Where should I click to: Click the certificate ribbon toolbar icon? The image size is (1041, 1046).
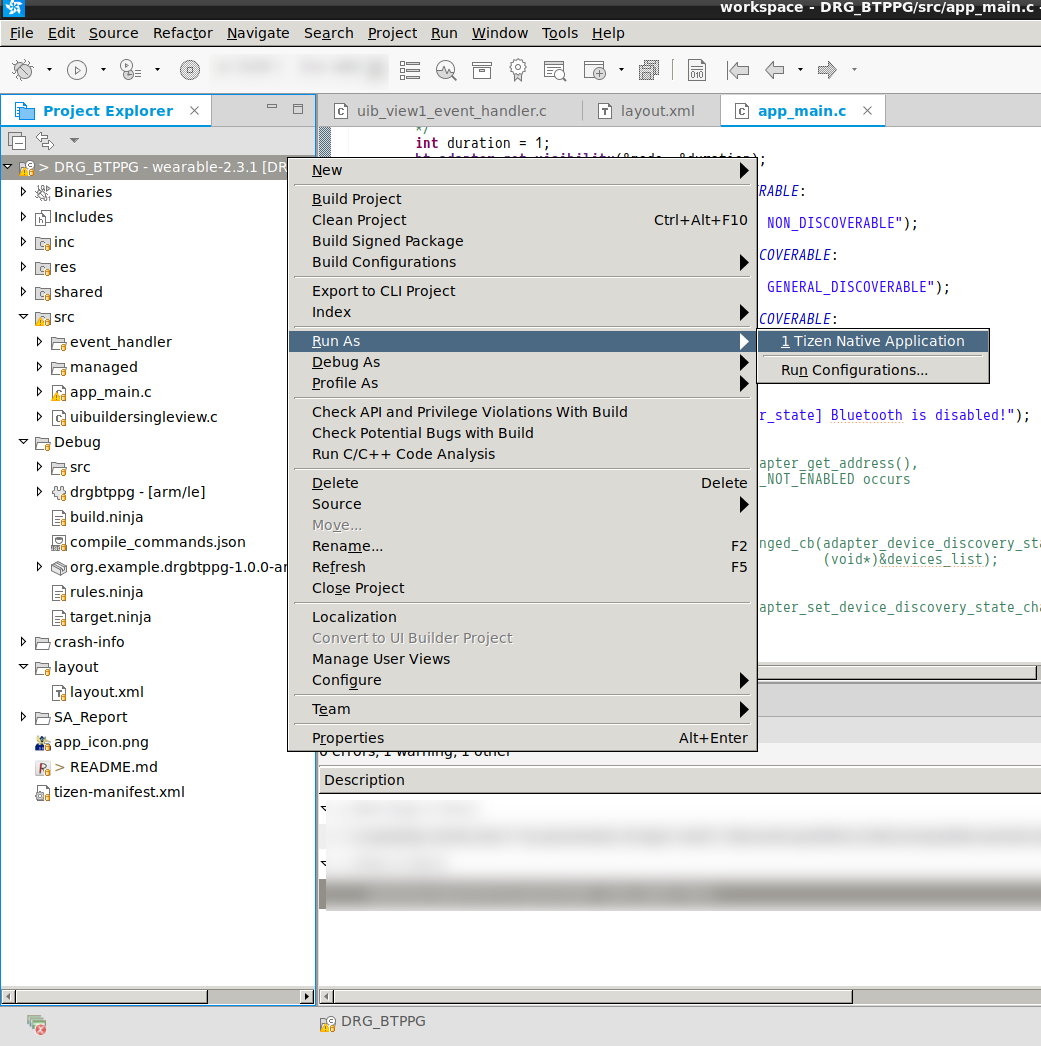click(x=517, y=70)
